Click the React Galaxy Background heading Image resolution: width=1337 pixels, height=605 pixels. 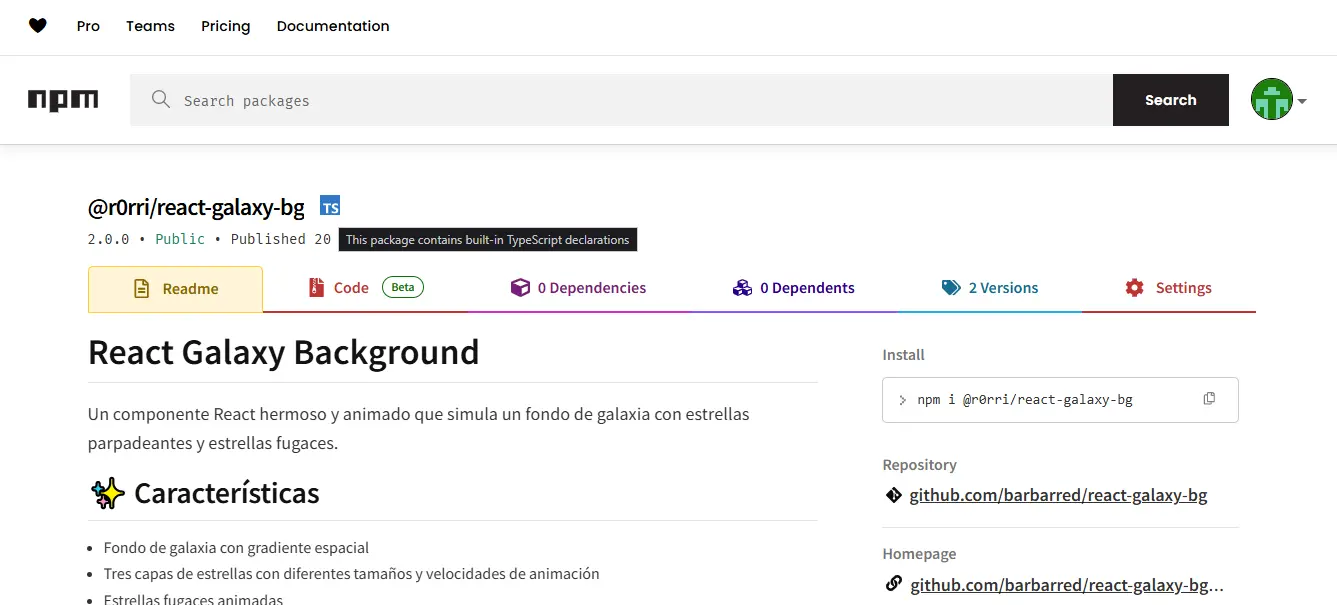pos(284,352)
